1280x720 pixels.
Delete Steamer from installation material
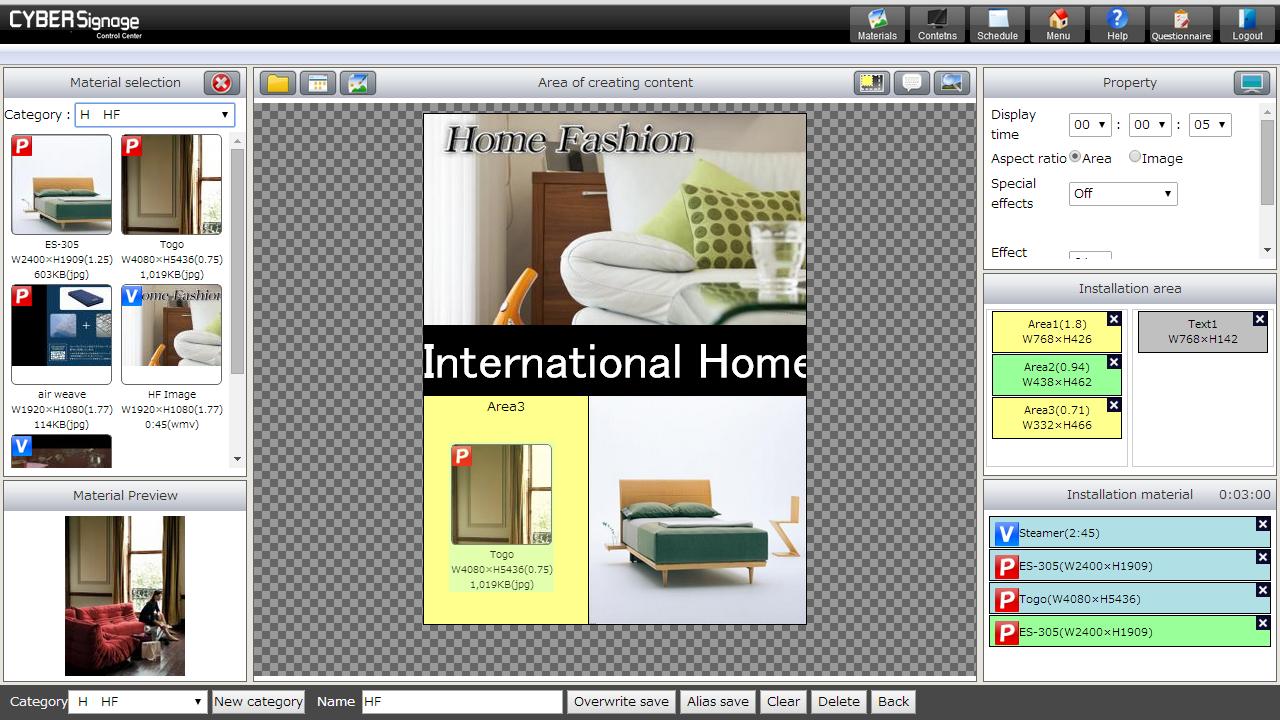(1263, 524)
